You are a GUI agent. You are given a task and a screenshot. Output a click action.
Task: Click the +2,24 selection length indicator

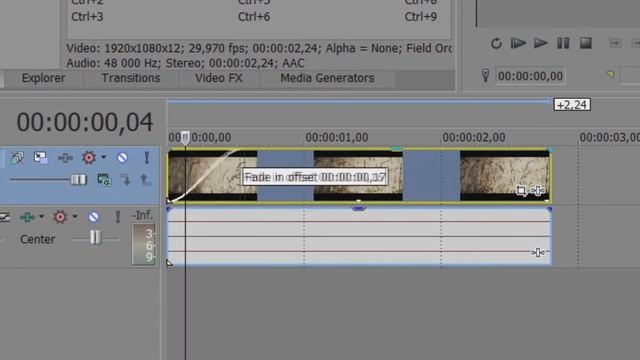tap(572, 105)
